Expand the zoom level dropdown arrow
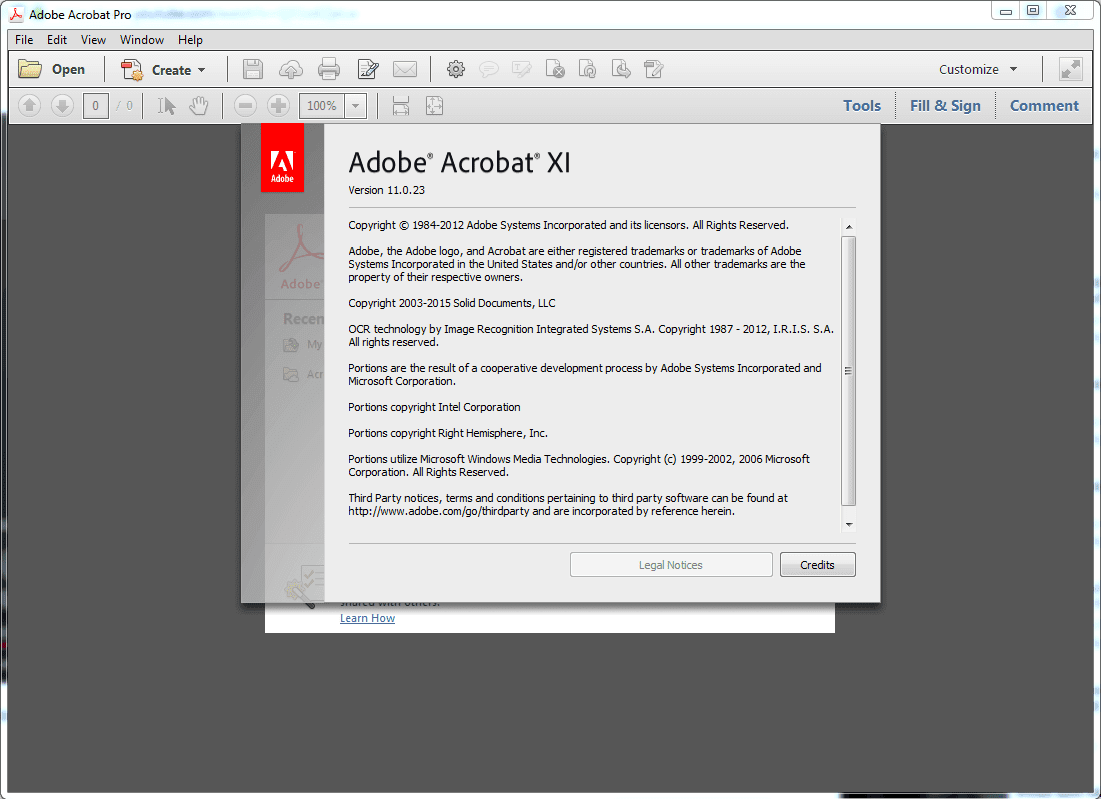 click(356, 106)
